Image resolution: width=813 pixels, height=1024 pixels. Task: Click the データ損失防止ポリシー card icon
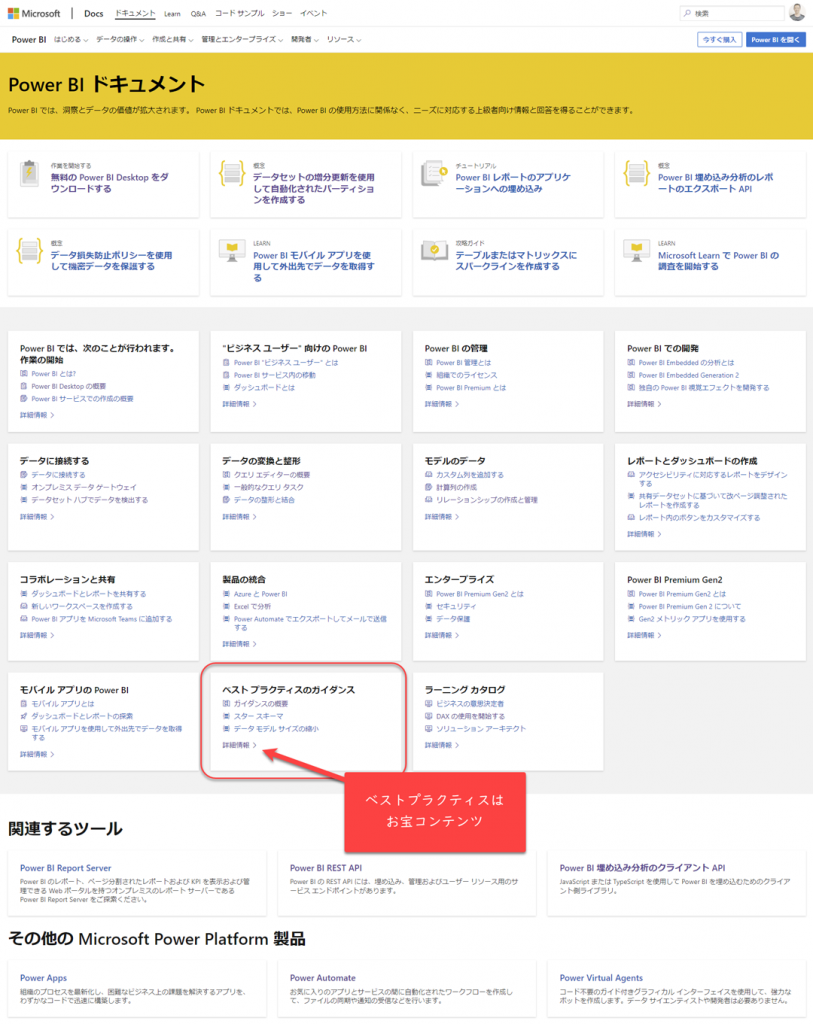[x=29, y=251]
